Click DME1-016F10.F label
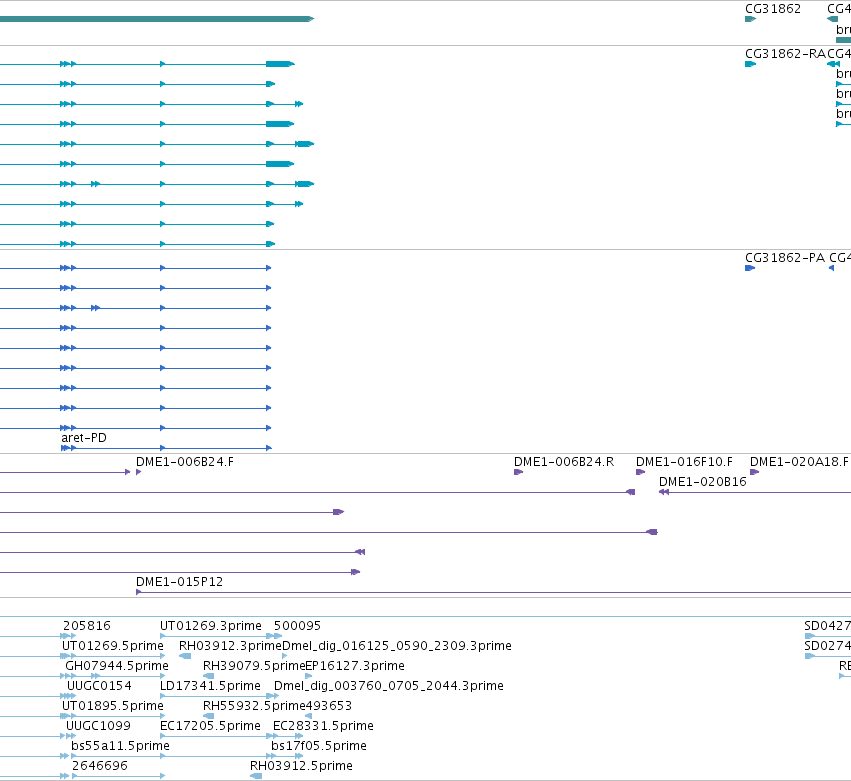This screenshot has width=851, height=781. pos(684,462)
